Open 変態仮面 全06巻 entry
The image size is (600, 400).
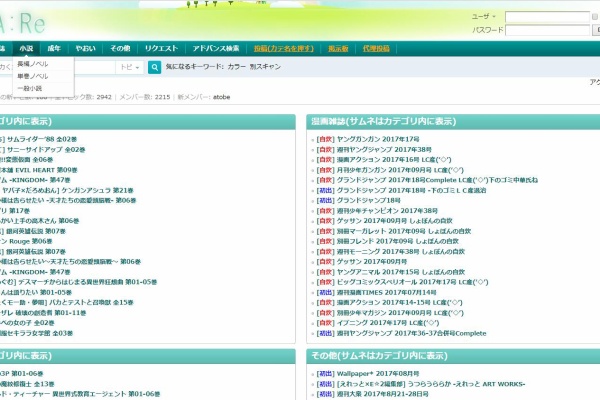26,160
